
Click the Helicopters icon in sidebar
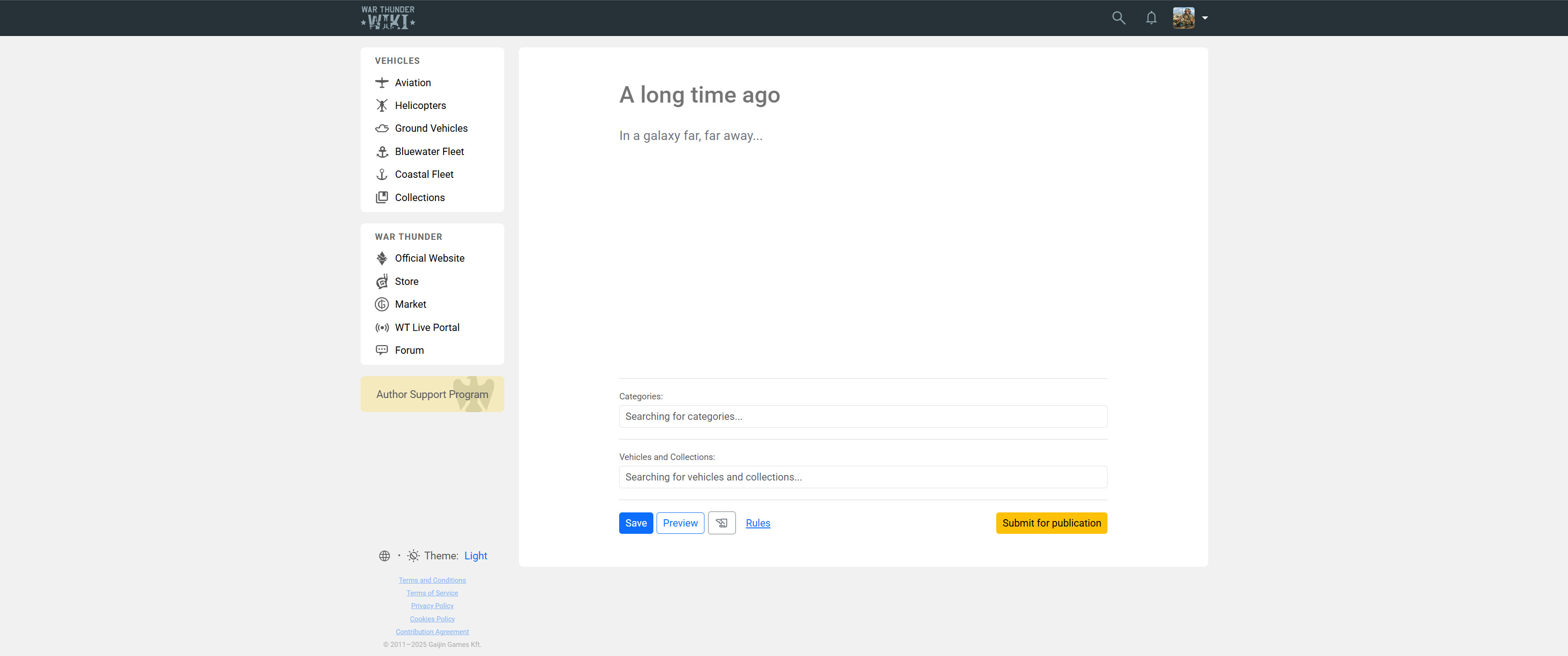[x=382, y=105]
